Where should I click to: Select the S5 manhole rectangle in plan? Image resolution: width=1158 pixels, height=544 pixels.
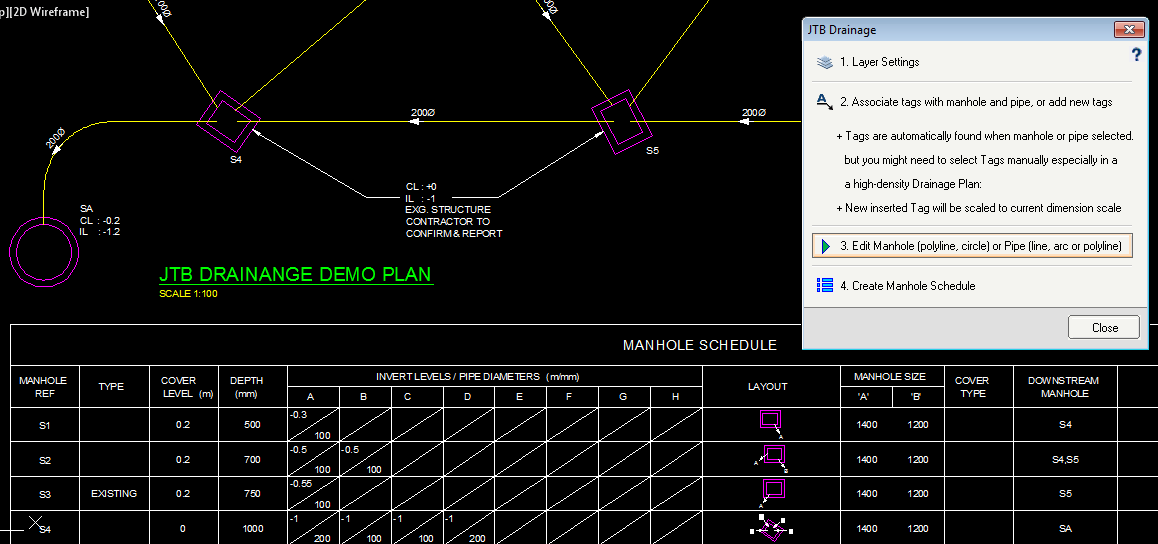tap(622, 122)
